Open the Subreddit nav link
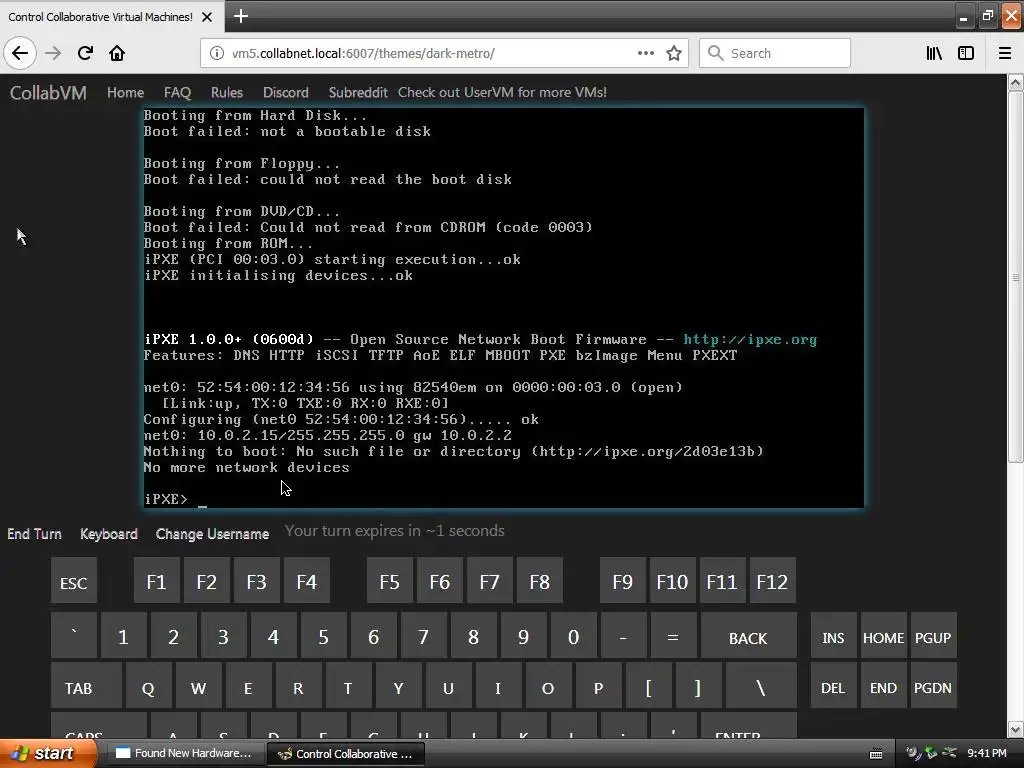Image resolution: width=1024 pixels, height=768 pixels. pos(358,93)
